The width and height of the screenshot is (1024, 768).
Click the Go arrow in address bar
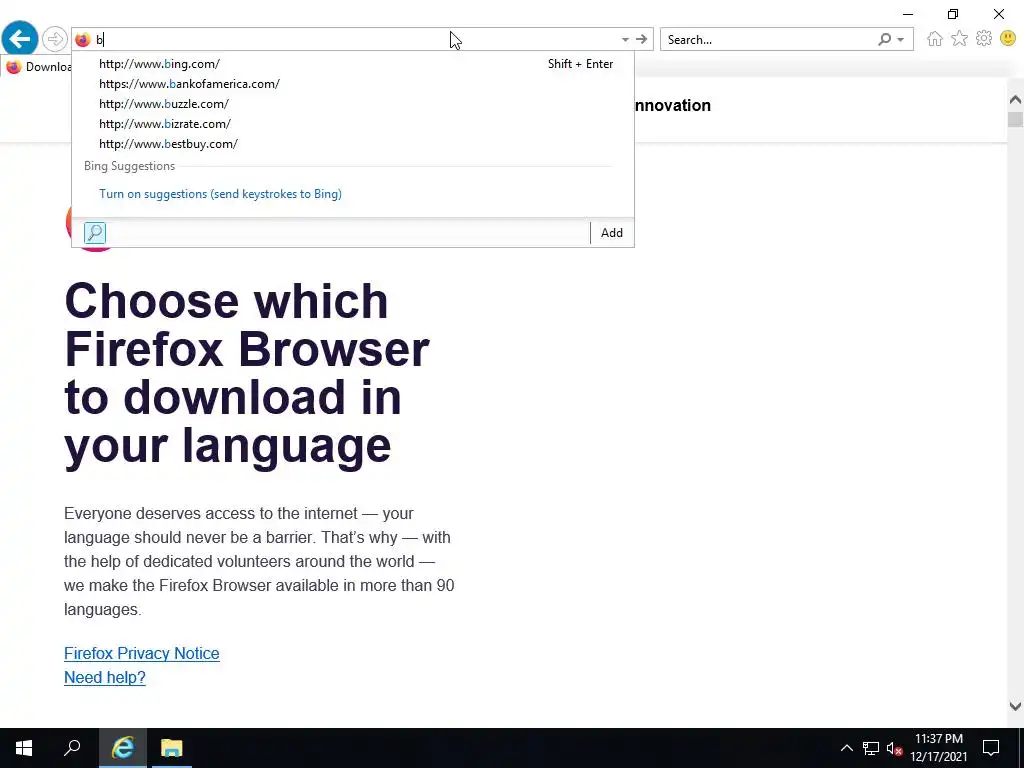point(641,40)
